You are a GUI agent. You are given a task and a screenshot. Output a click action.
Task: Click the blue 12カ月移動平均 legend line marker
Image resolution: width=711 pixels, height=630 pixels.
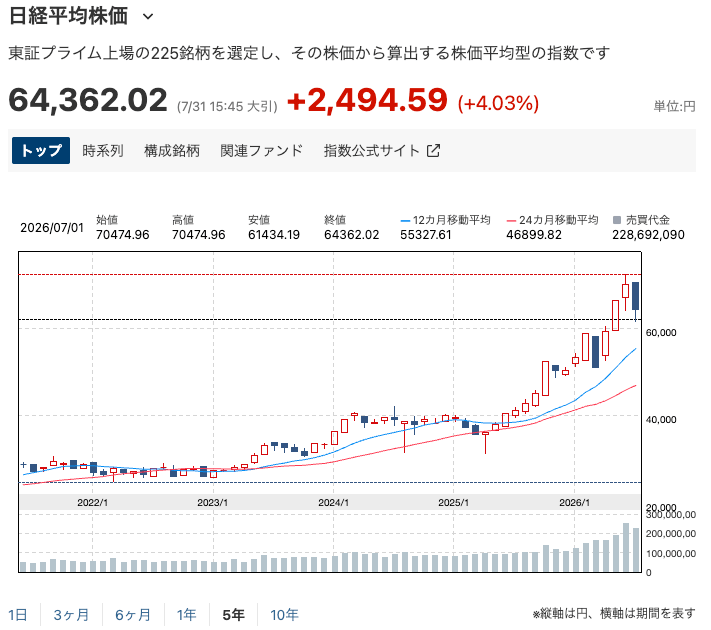pyautogui.click(x=405, y=221)
